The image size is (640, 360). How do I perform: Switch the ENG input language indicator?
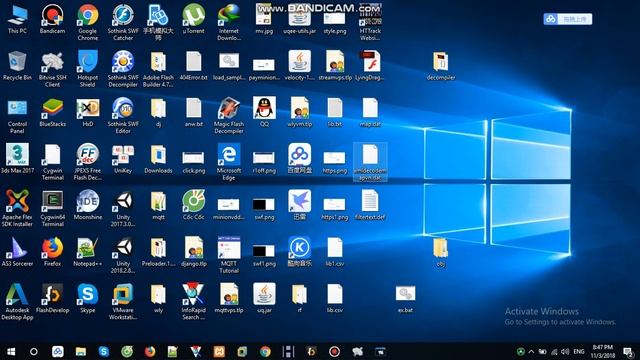pyautogui.click(x=579, y=351)
